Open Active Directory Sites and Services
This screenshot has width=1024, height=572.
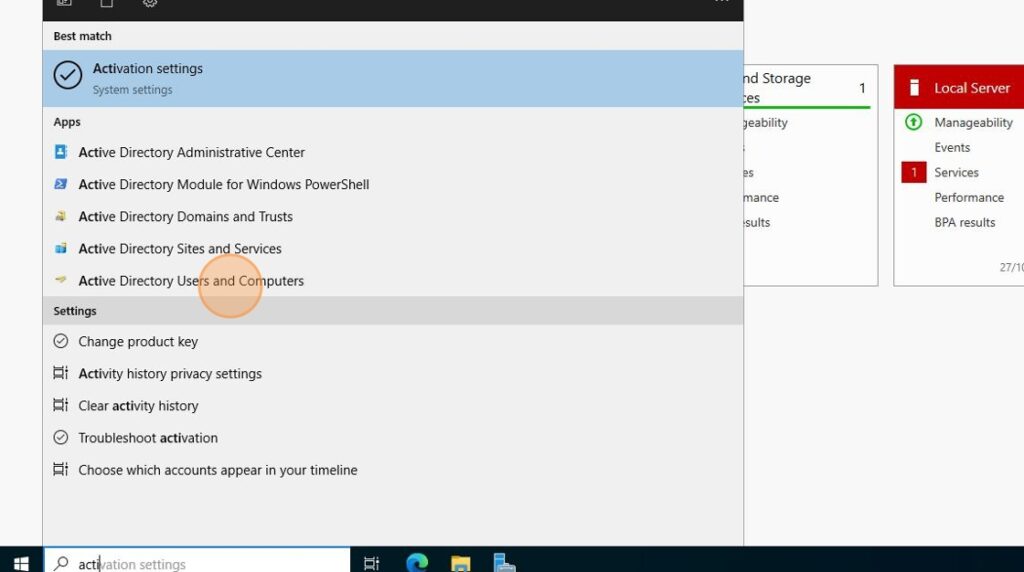click(392, 248)
